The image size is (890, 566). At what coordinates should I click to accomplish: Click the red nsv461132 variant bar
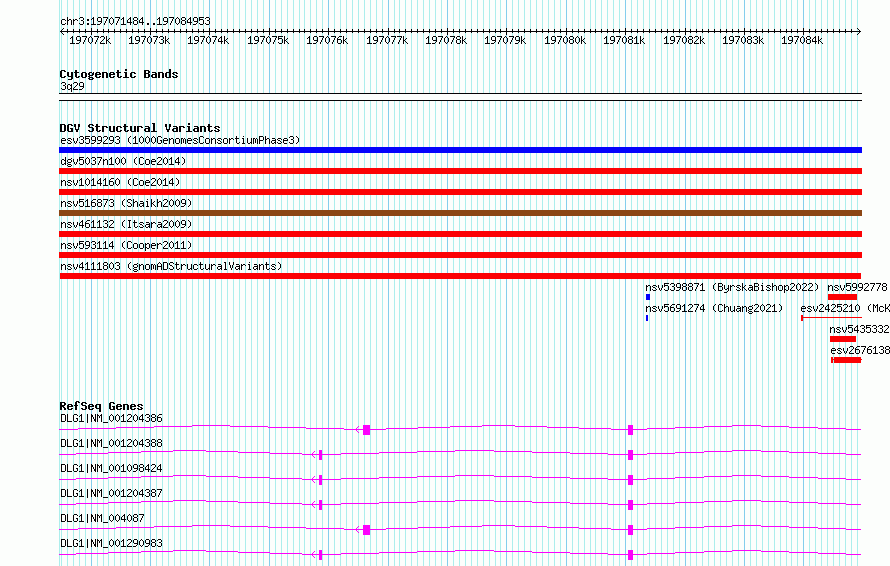460,234
